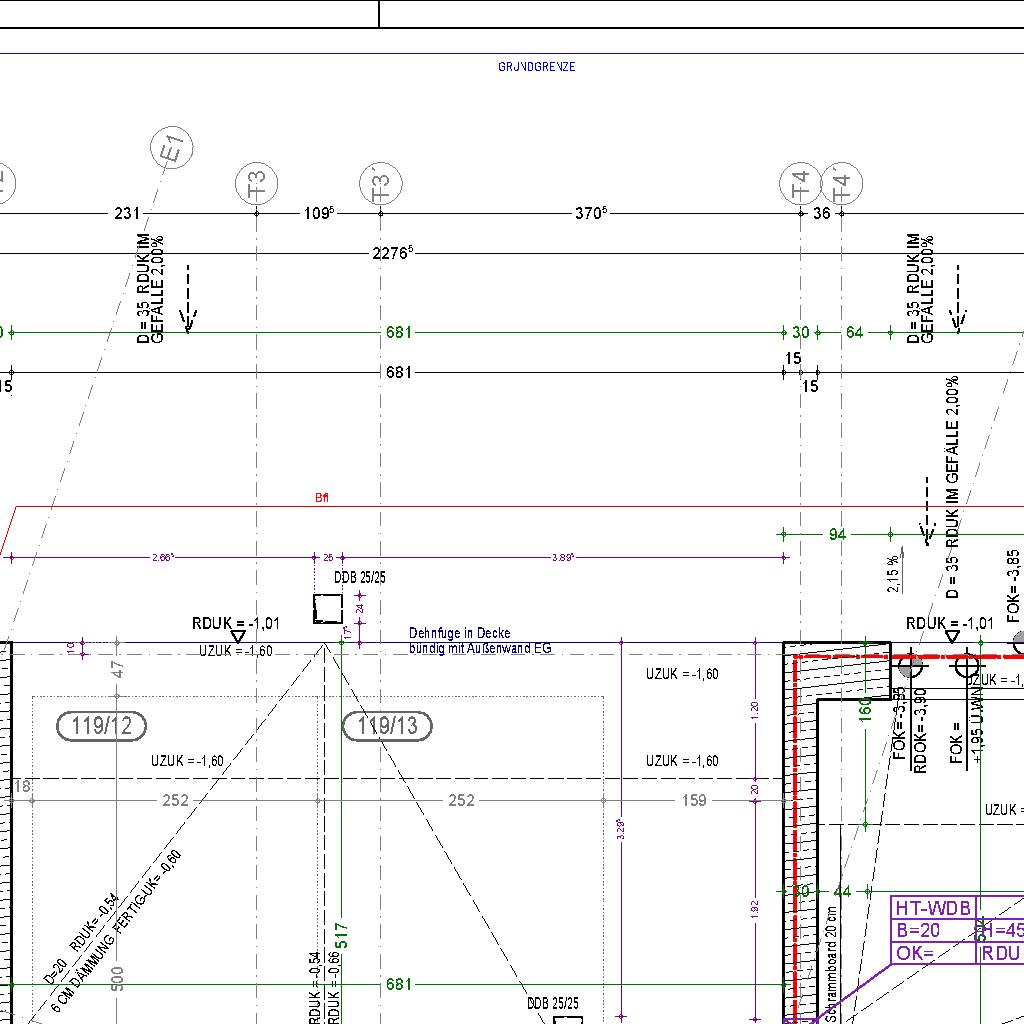Viewport: 1024px width, 1024px height.
Task: Select the room tag 119/13
Action: point(387,726)
